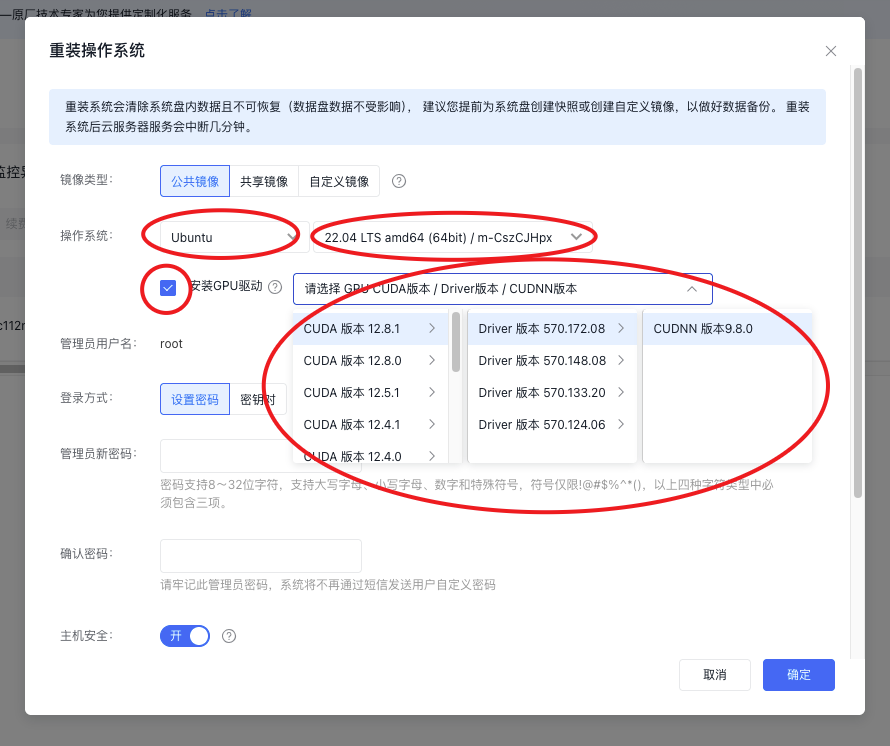
Task: Expand Driver 版本 570.172.08 arrow
Action: [621, 328]
